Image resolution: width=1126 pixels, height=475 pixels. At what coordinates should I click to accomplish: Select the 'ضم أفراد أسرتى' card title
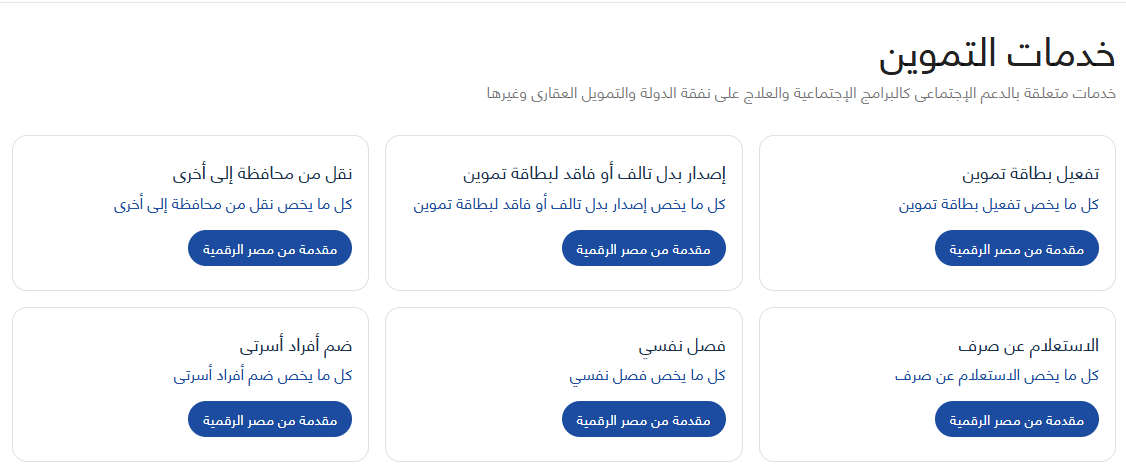[x=296, y=346]
